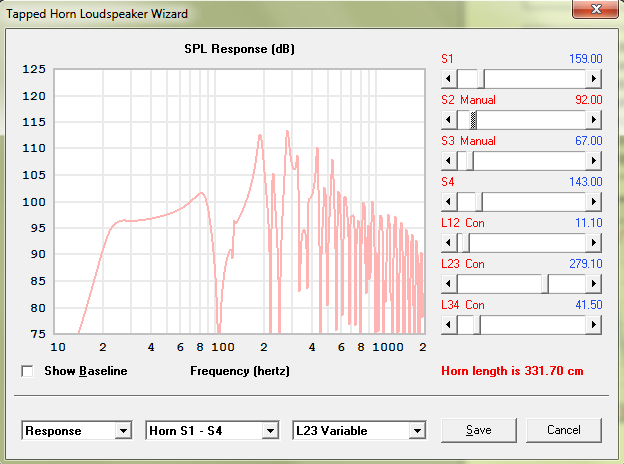
Task: Click the L23 Con label
Action: [x=463, y=264]
